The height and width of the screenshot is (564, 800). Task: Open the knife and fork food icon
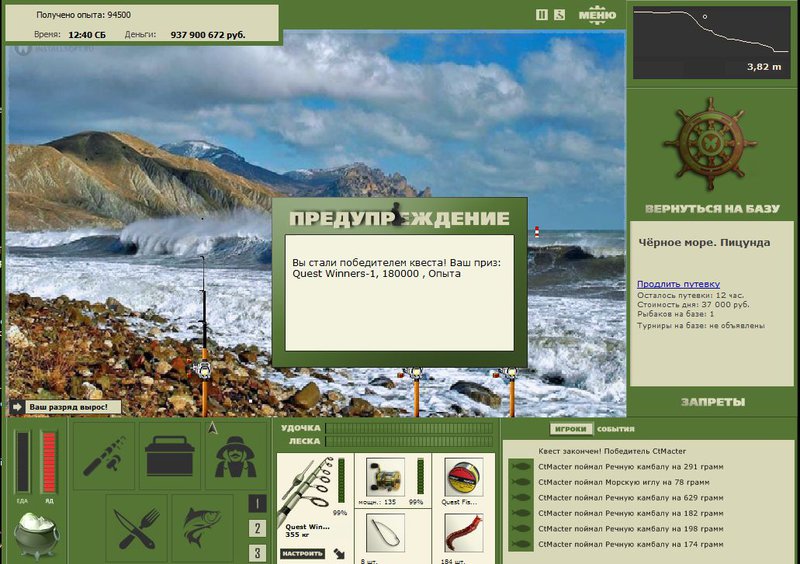(137, 528)
